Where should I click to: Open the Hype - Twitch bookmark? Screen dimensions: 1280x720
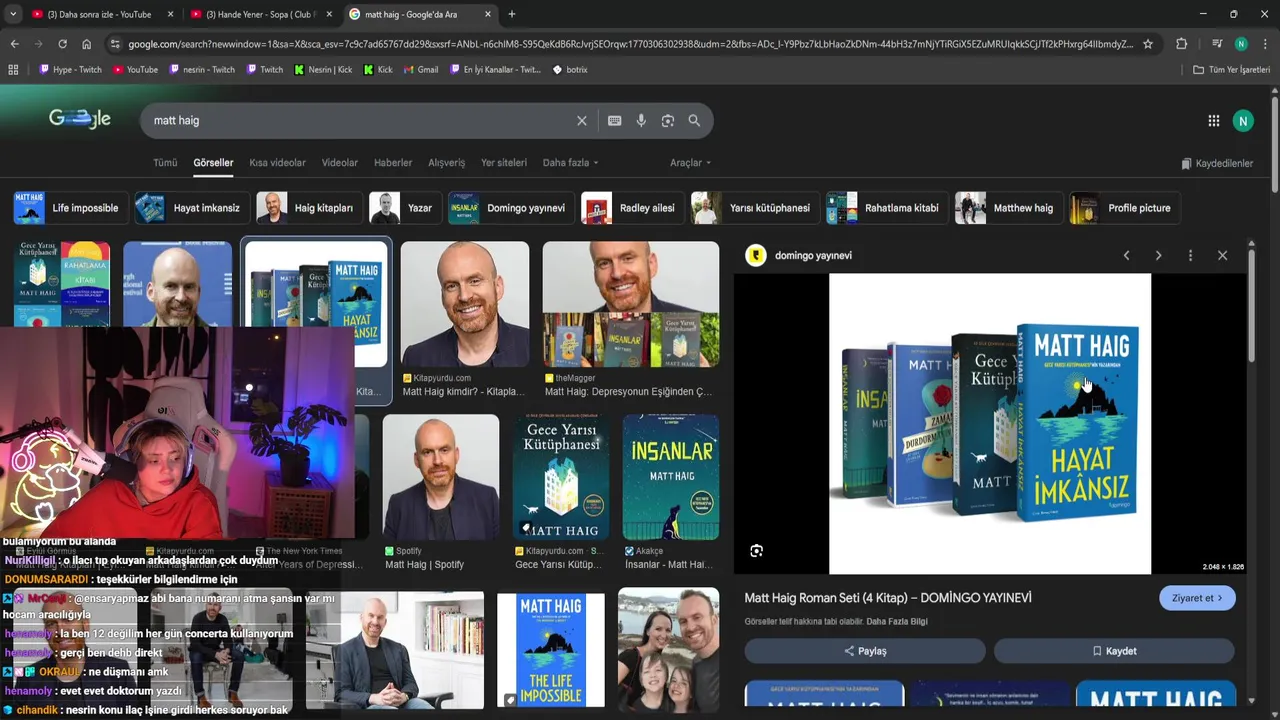point(70,70)
